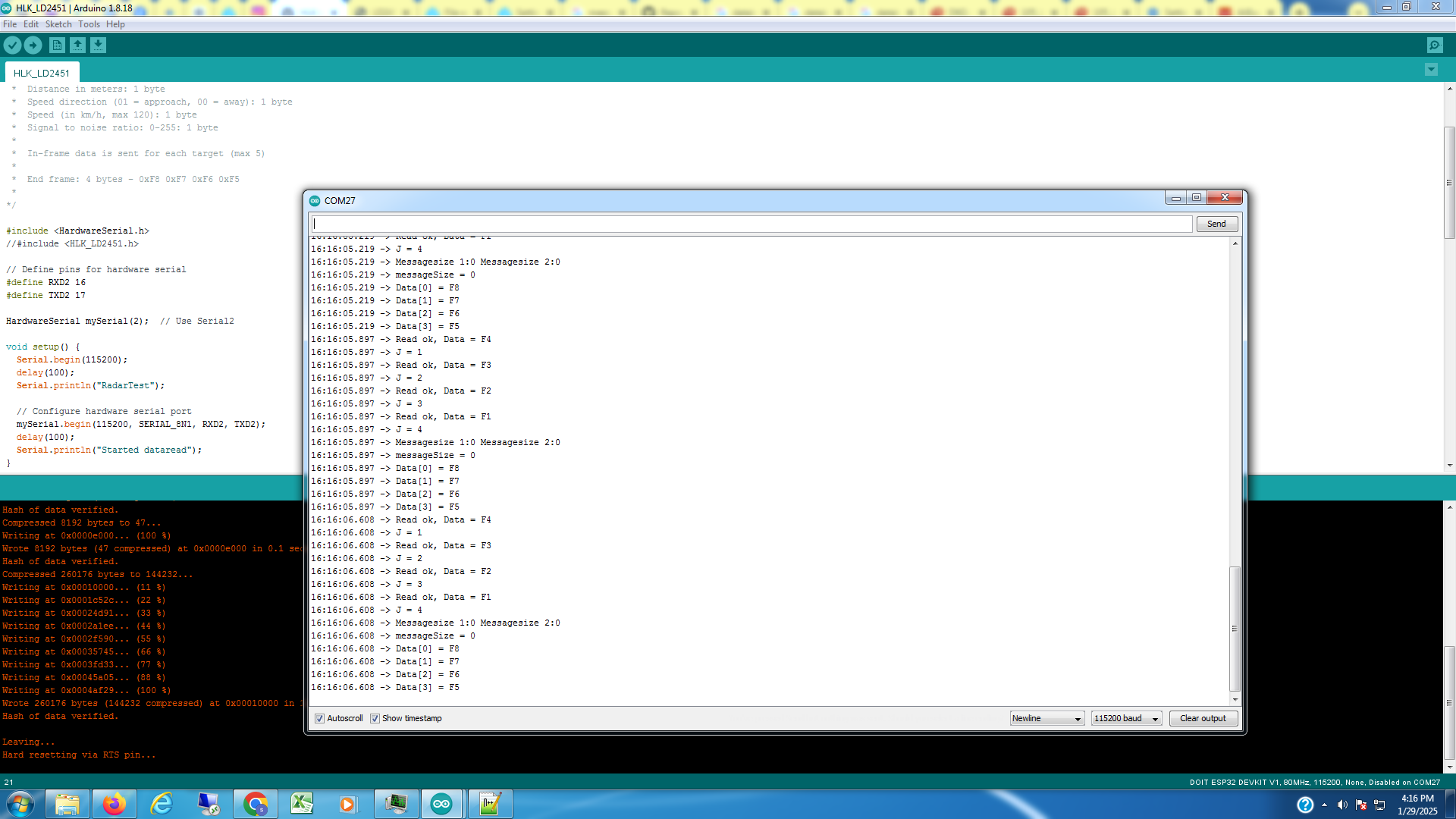Open Google Chrome from the taskbar
The width and height of the screenshot is (1456, 819).
[256, 803]
